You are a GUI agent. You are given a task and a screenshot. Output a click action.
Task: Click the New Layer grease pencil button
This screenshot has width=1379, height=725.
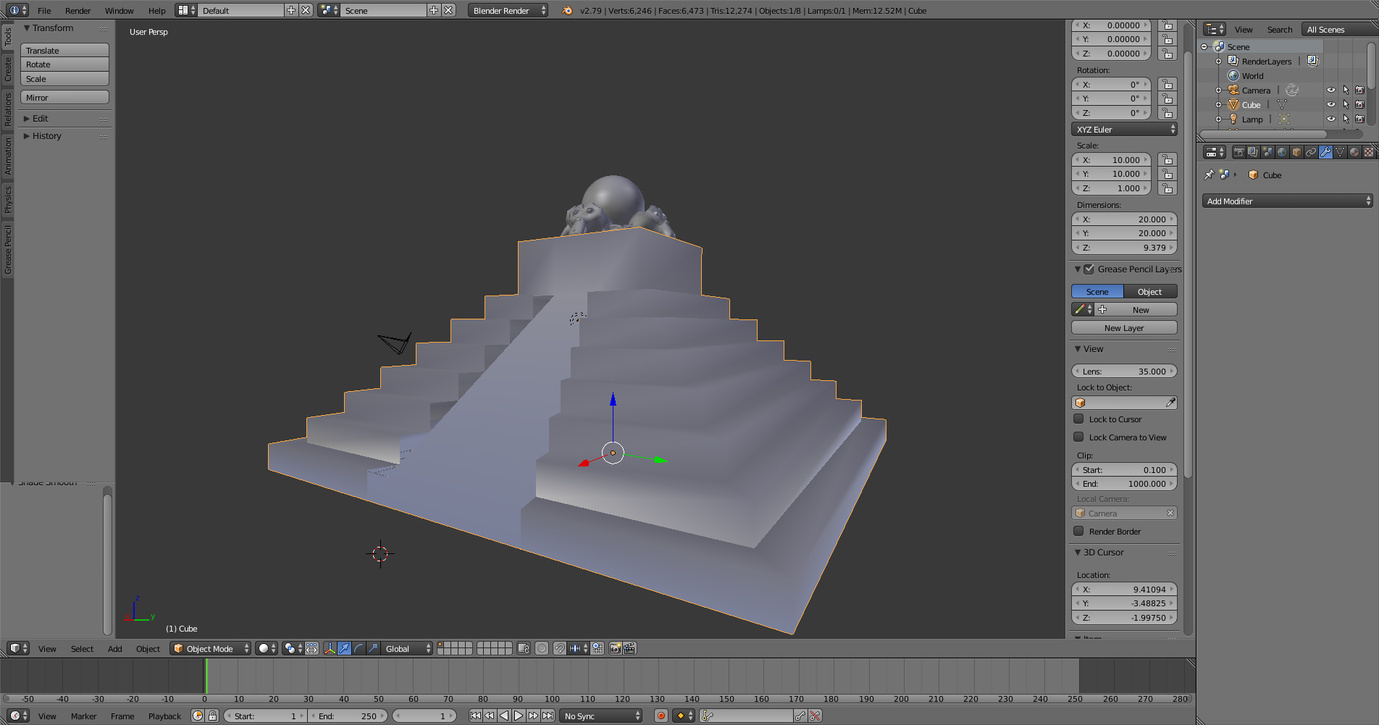[x=1124, y=328]
